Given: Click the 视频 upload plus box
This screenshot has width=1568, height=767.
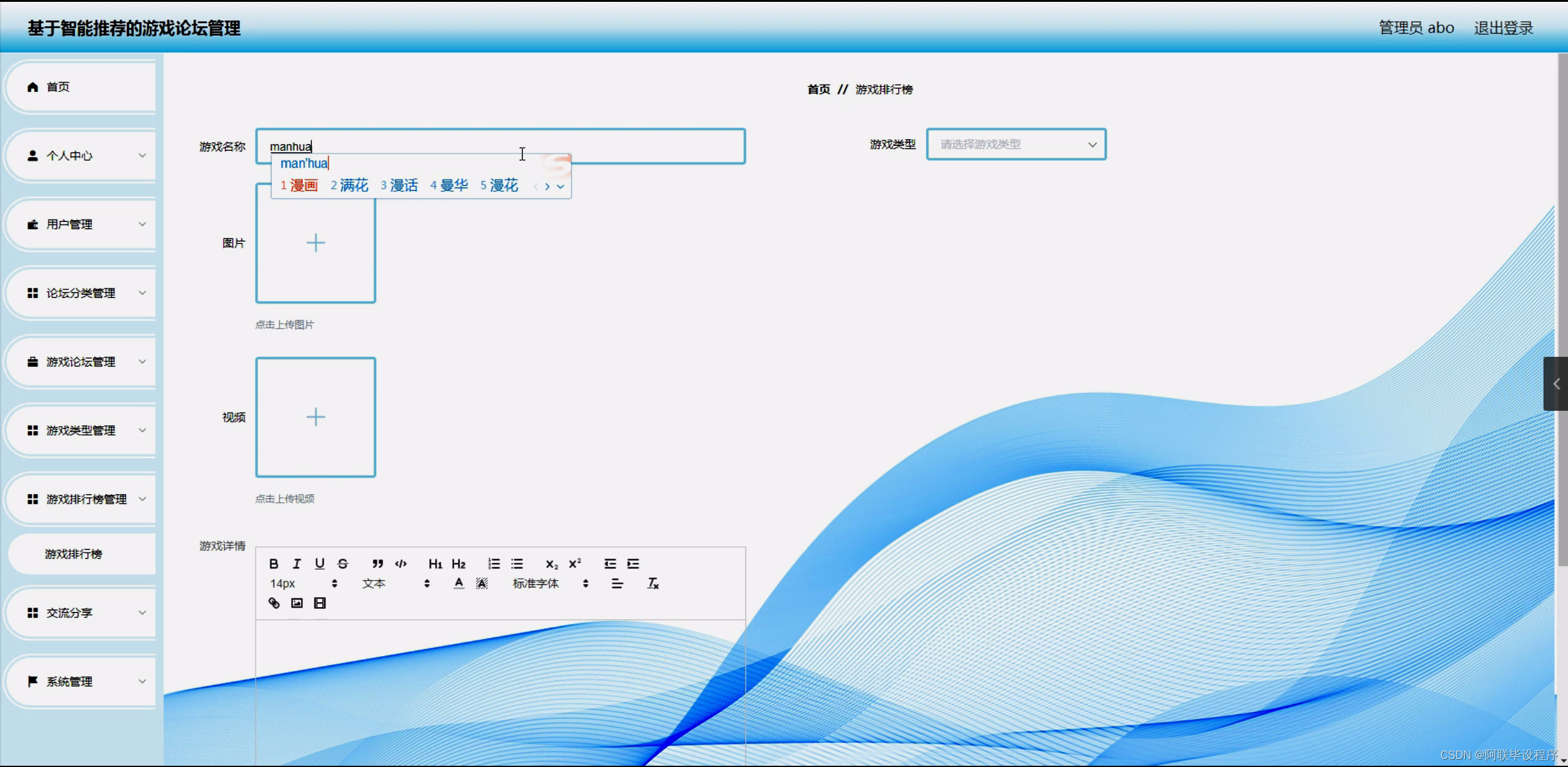Looking at the screenshot, I should click(316, 417).
